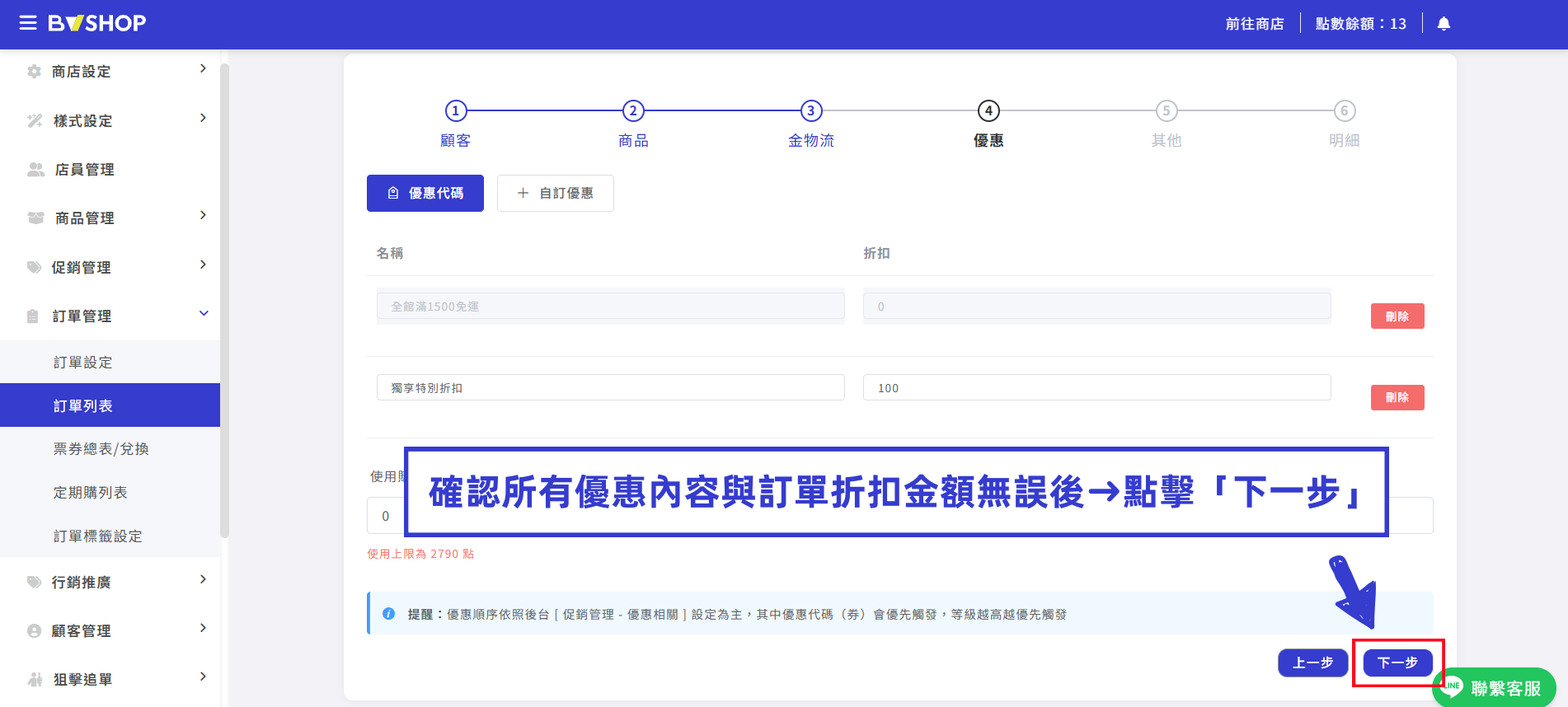Delete the 獨享特別折扣 discount row
The width and height of the screenshot is (1568, 707).
point(1397,397)
